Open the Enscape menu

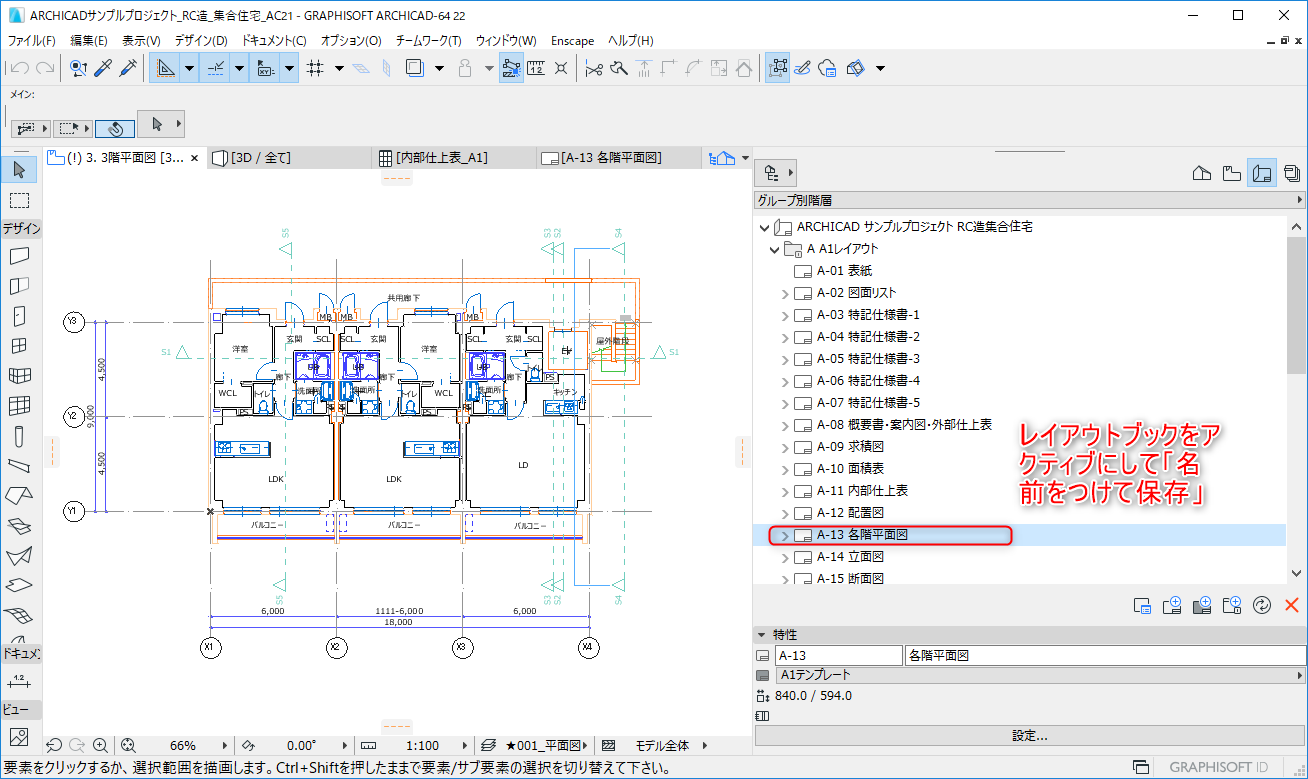point(573,41)
